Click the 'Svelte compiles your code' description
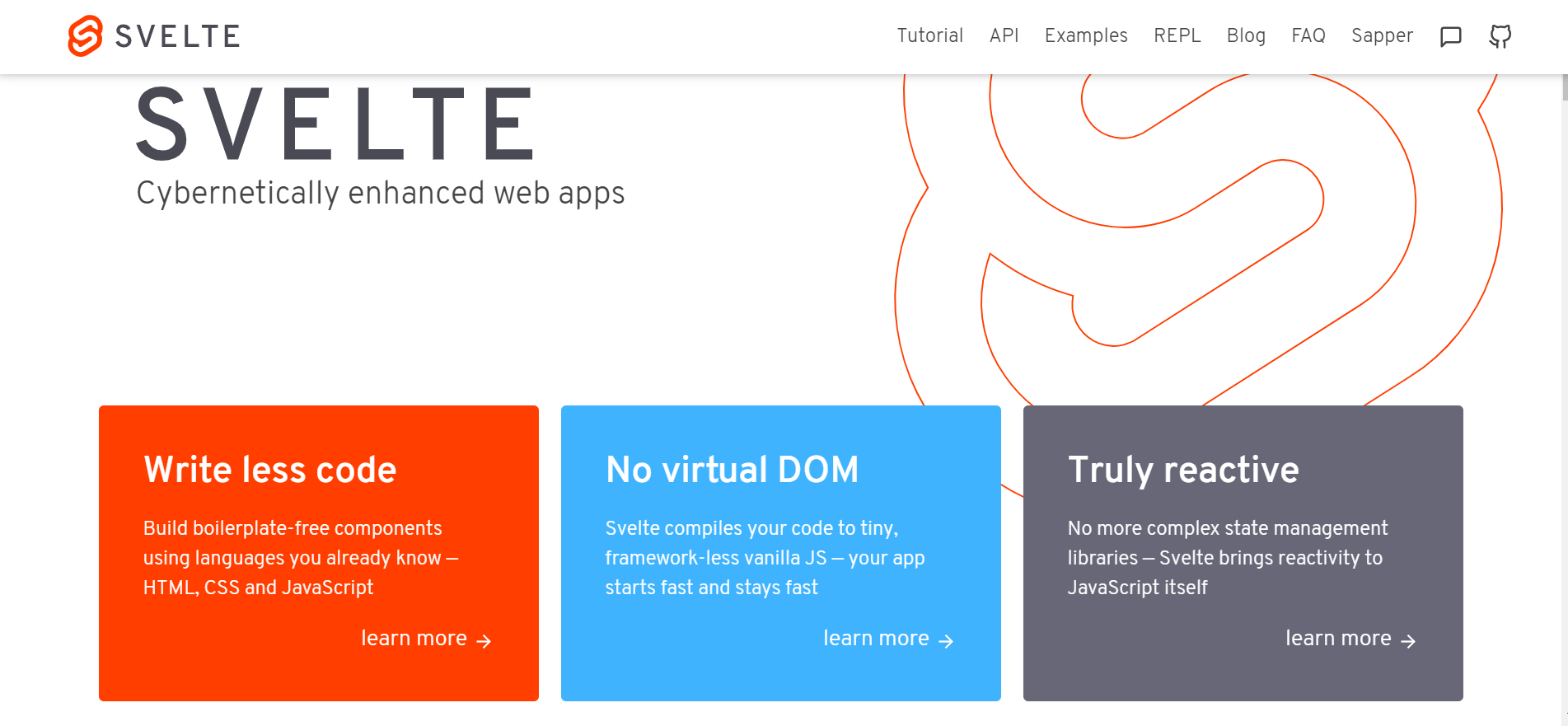1568x726 pixels. coord(765,558)
